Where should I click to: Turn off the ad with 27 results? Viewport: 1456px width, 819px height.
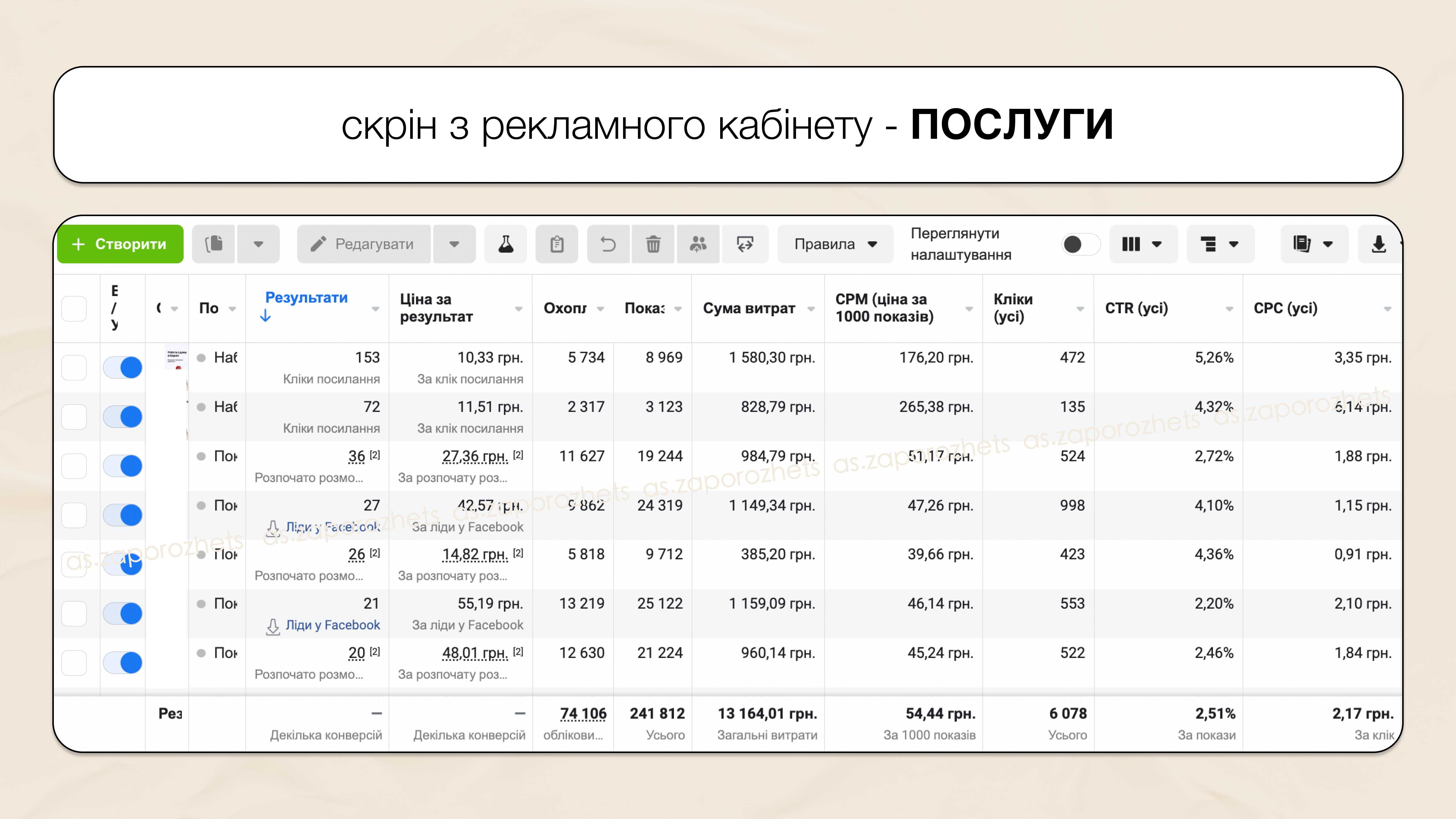[123, 515]
